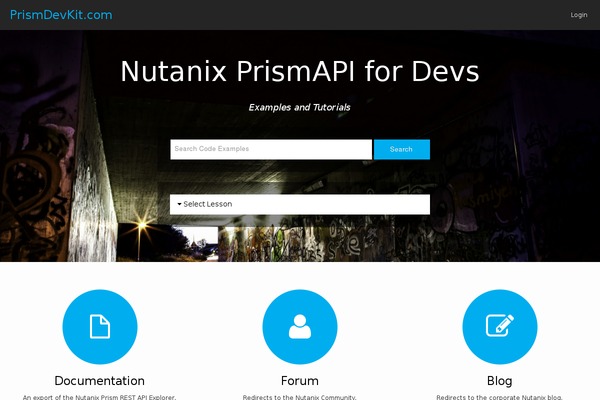Open the Blog edit circle icon
The image size is (600, 400).
pos(500,327)
